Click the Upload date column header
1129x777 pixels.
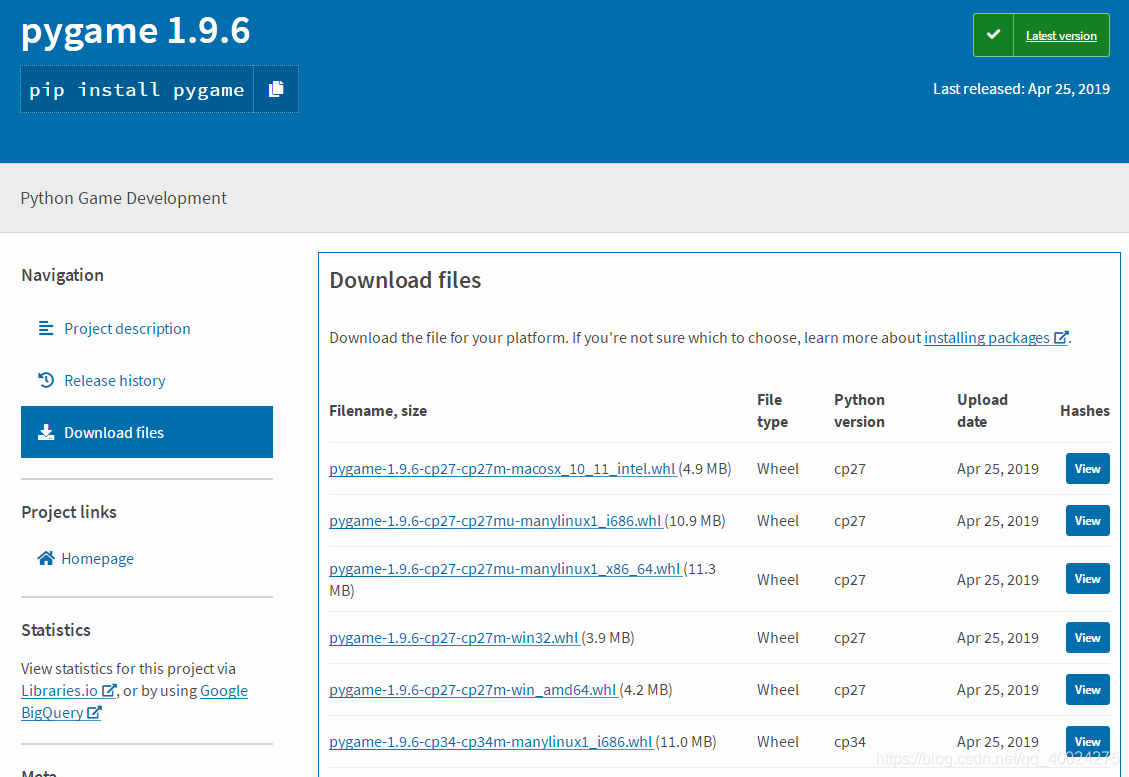click(982, 410)
